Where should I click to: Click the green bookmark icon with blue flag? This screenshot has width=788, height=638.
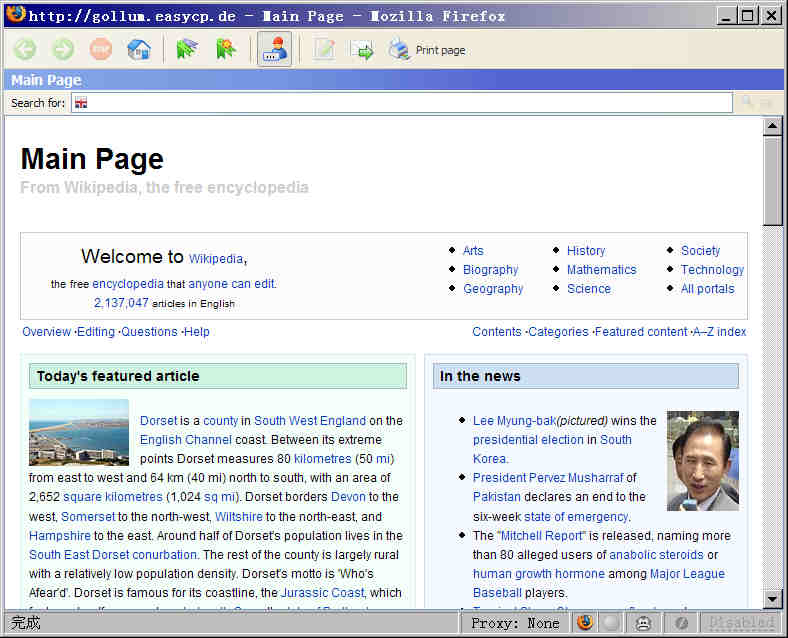tap(186, 49)
